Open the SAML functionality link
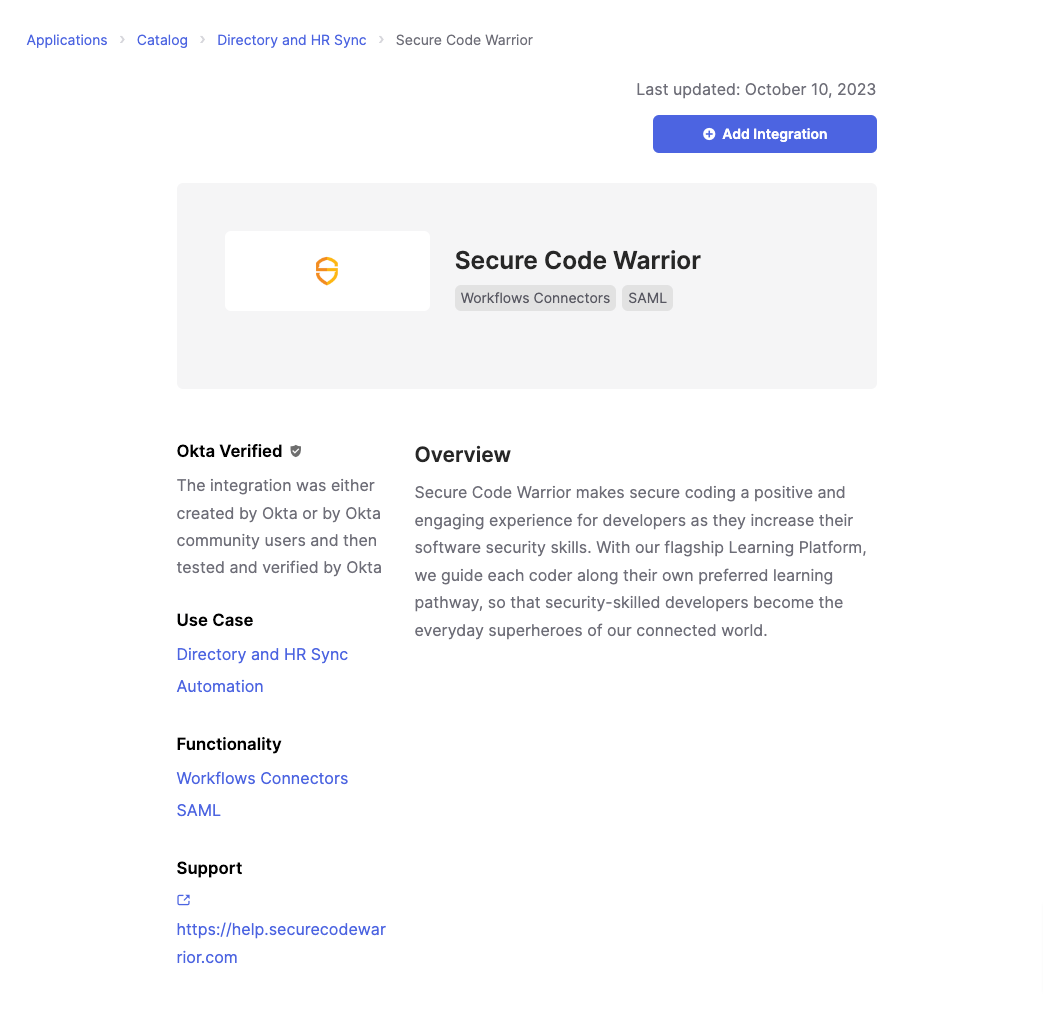The height and width of the screenshot is (1019, 1043). 198,810
